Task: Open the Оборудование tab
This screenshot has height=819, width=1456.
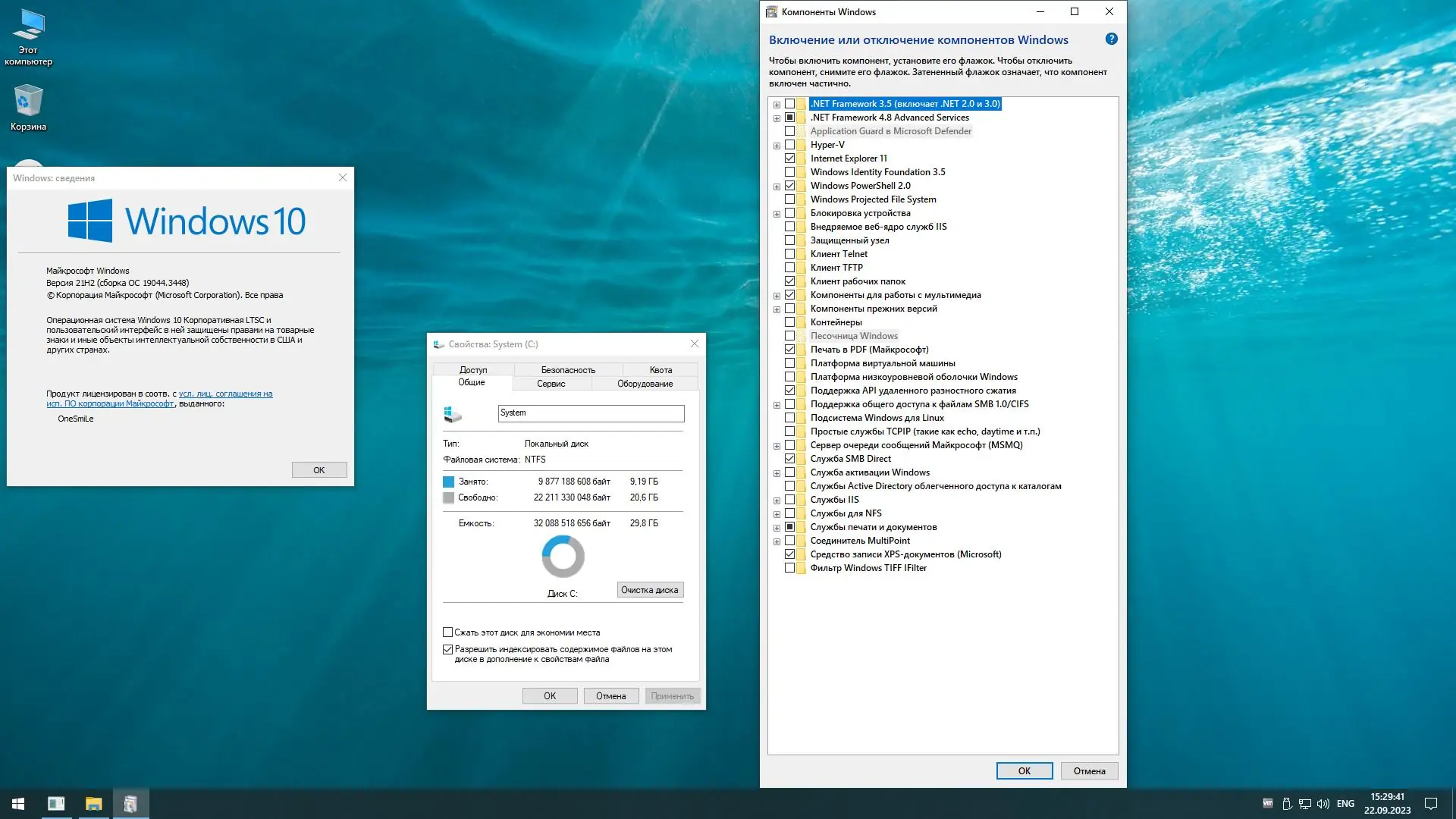Action: tap(645, 384)
